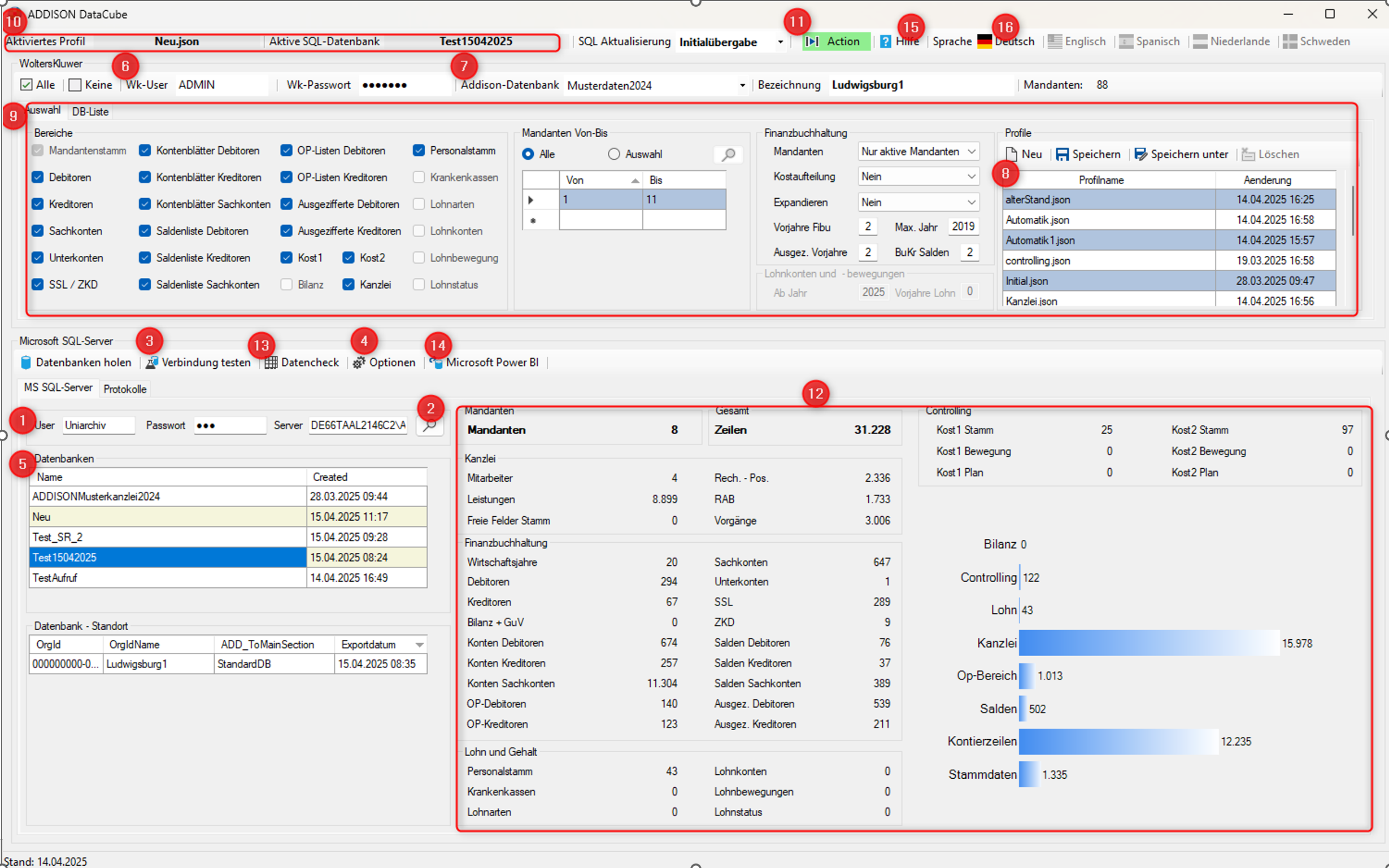Click the Wk-Passwort field
Screen dimensions: 1389x868
click(x=406, y=85)
